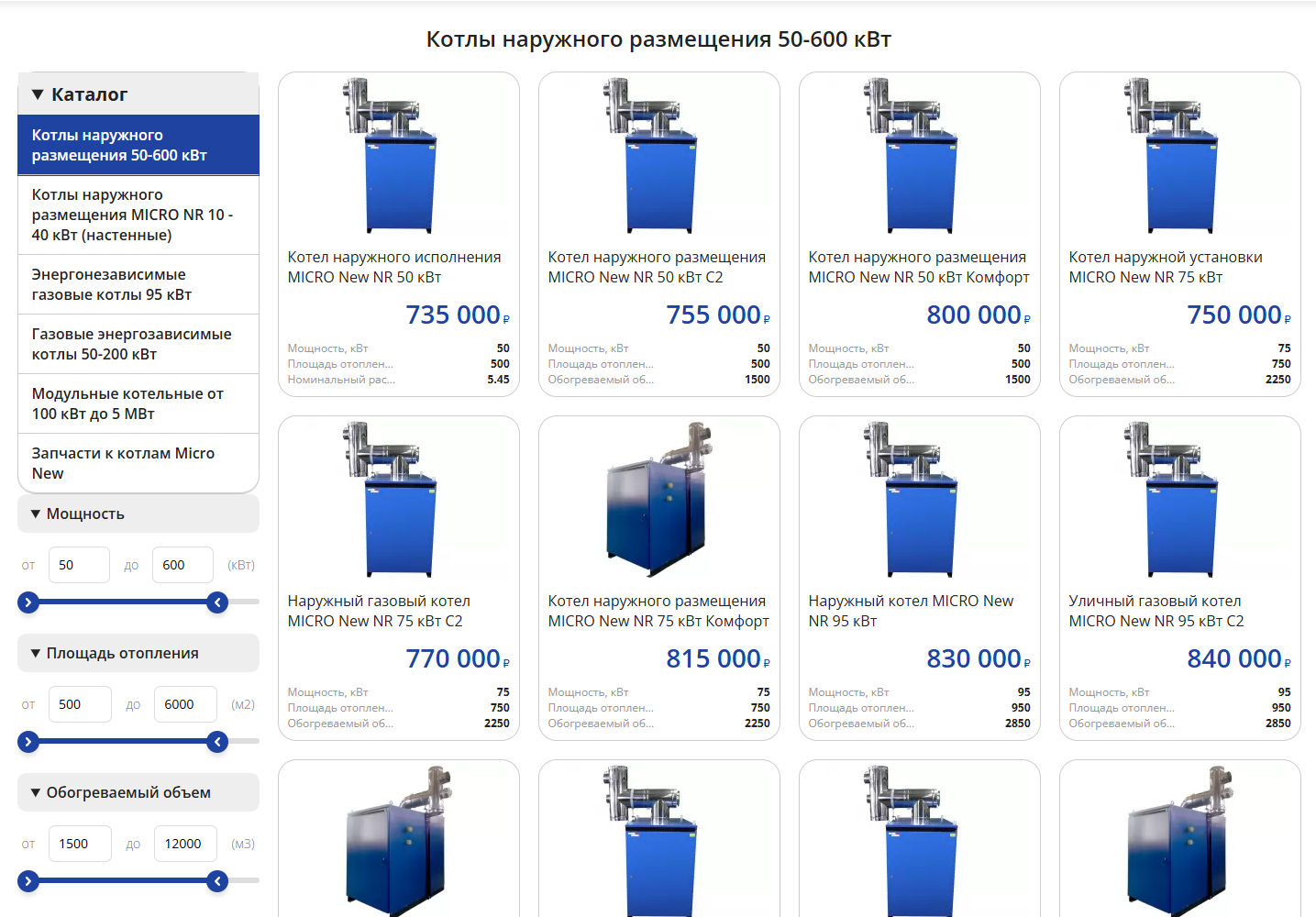
Task: Click the Площадь отопления maximum field
Action: click(185, 704)
